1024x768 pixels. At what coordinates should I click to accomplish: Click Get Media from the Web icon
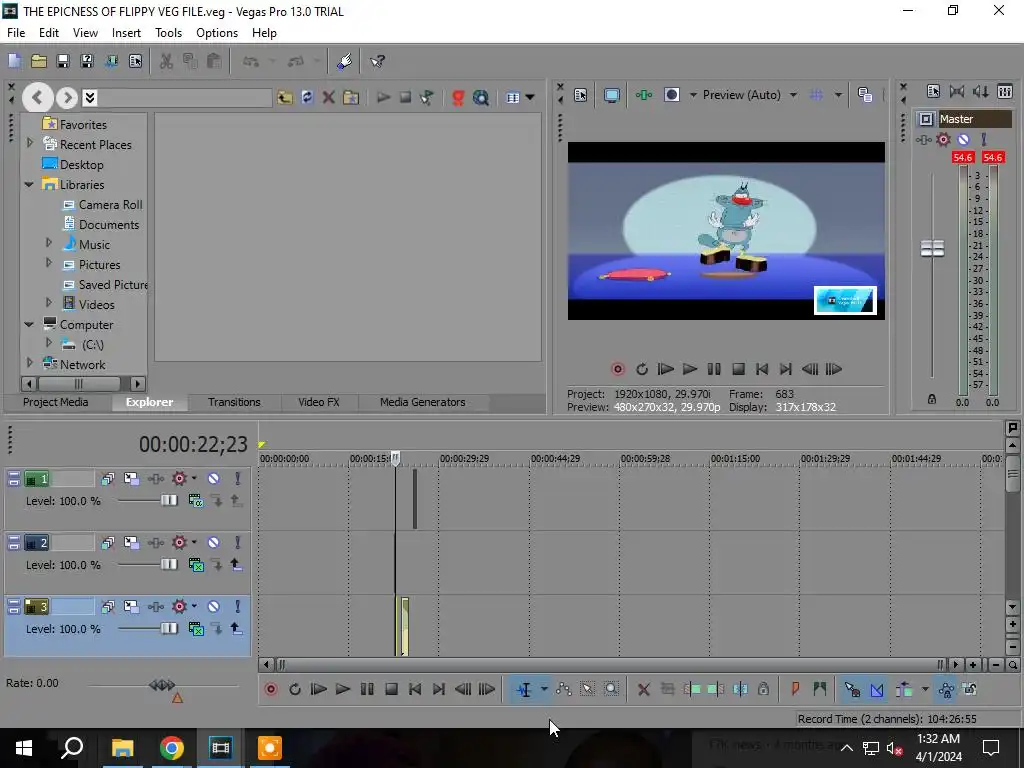(481, 98)
